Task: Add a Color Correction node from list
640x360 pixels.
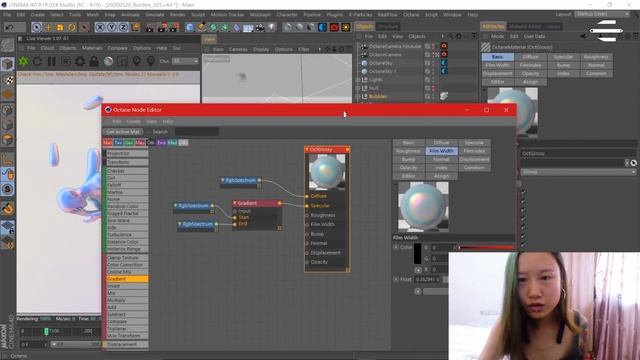Action: [127, 264]
